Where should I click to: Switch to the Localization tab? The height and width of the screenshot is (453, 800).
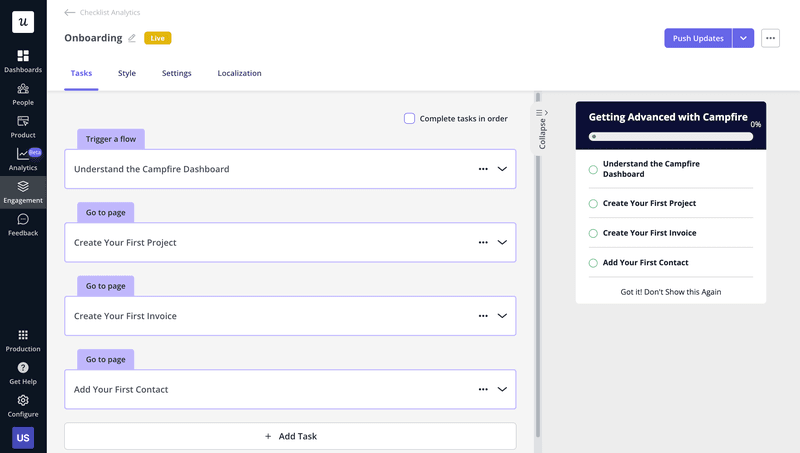tap(239, 73)
